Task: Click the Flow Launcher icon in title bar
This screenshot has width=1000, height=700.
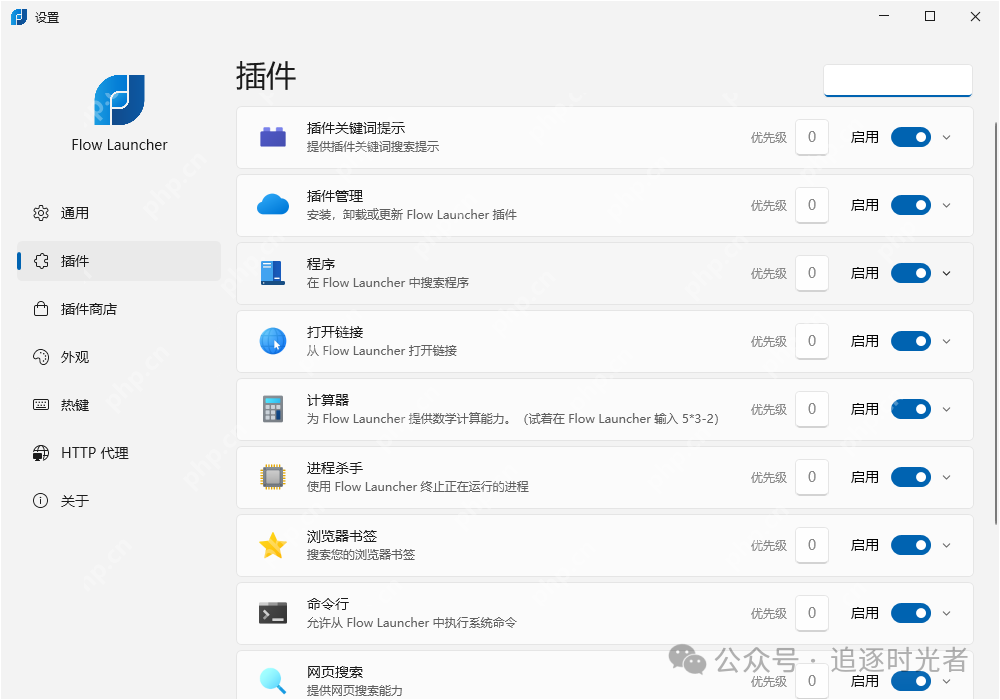Action: (19, 17)
